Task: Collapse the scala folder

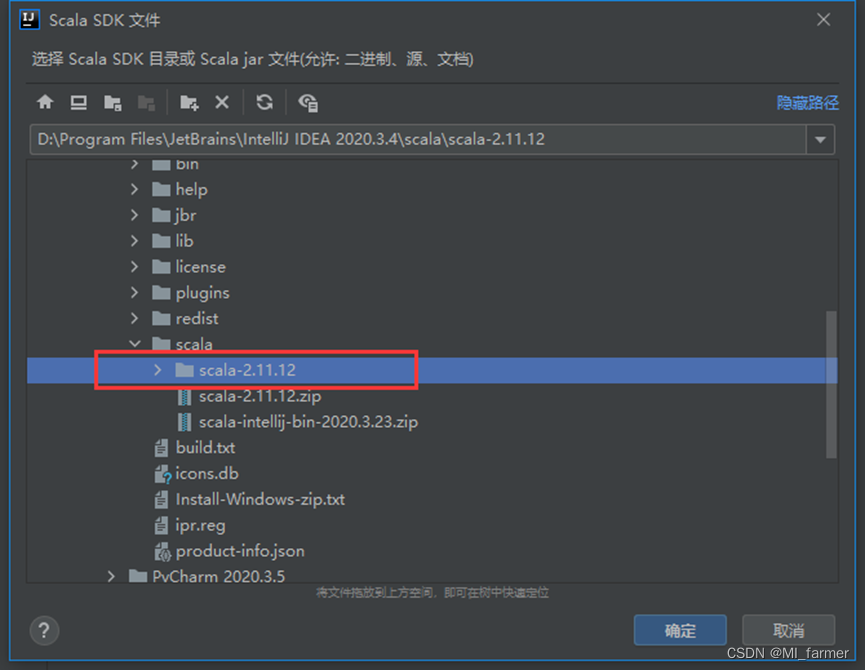Action: point(135,343)
